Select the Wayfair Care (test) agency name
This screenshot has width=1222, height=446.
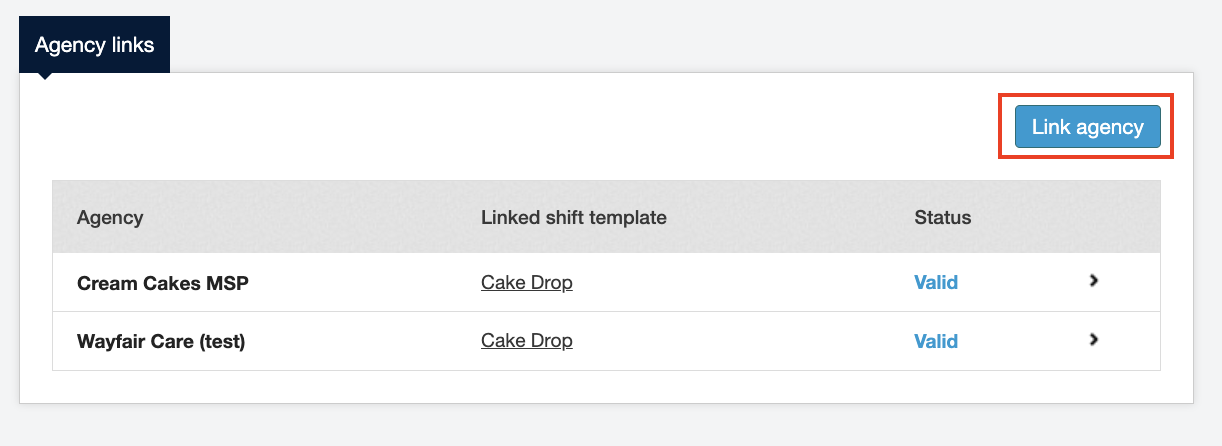pos(161,341)
